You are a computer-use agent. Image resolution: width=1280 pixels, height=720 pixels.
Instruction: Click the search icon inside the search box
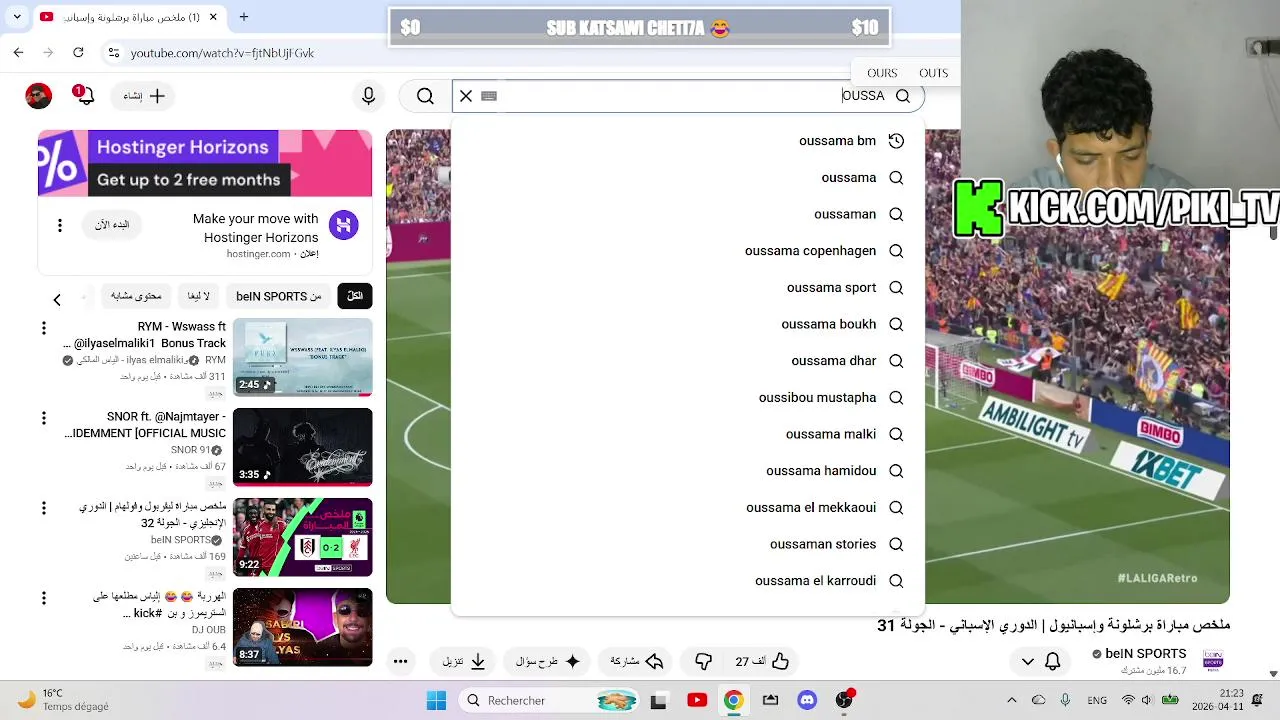[903, 96]
